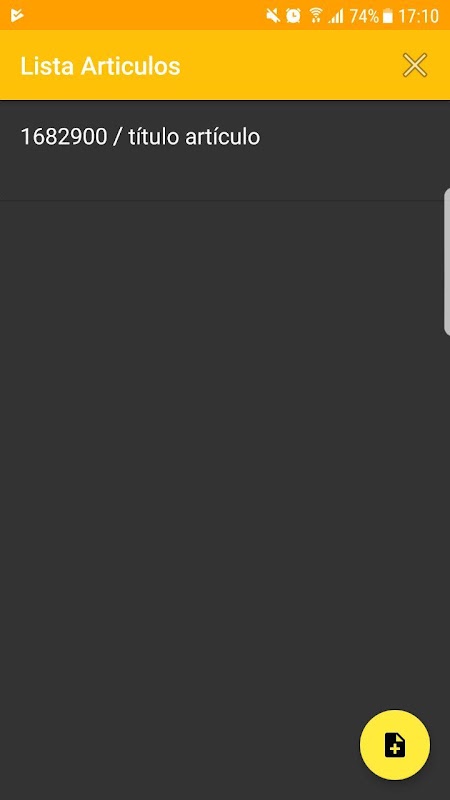
Task: Select the título artículo text
Action: (194, 137)
